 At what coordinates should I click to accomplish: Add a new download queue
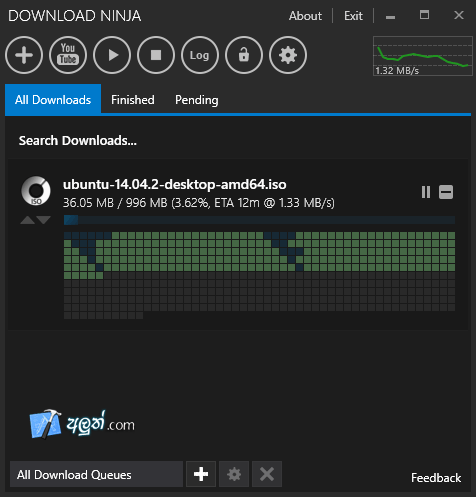coord(201,474)
